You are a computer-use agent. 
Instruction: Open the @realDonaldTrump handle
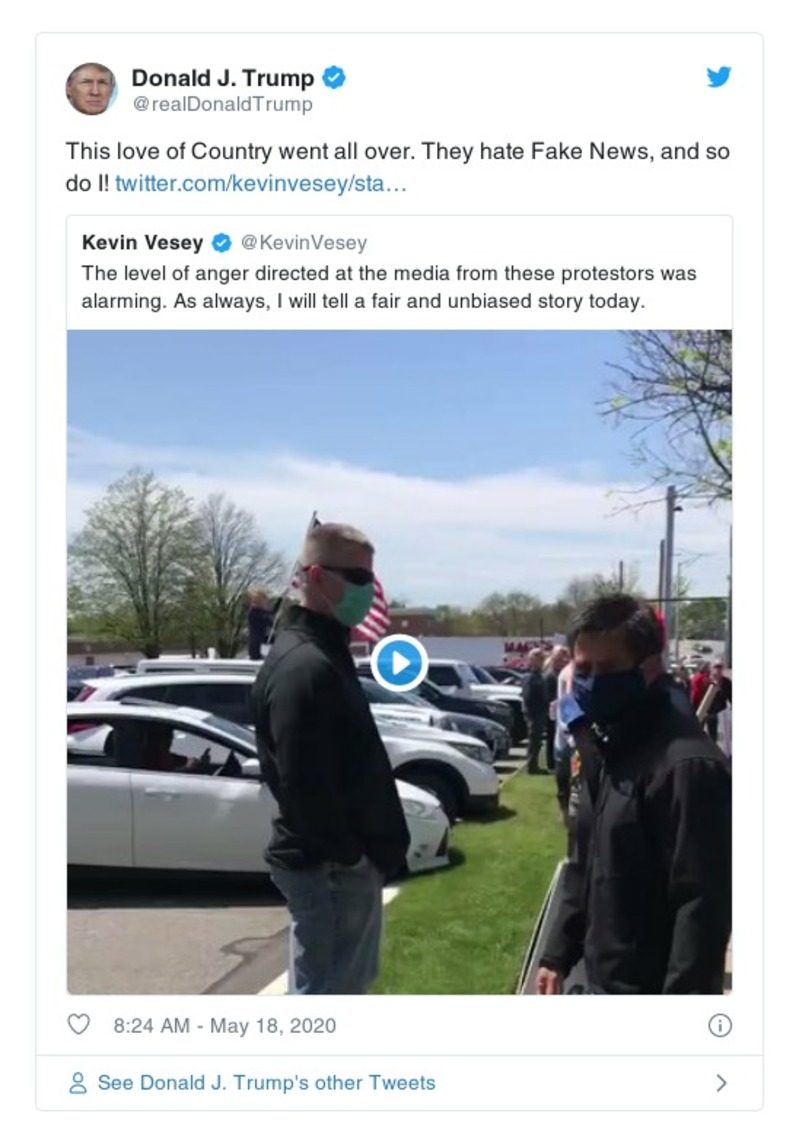(222, 104)
